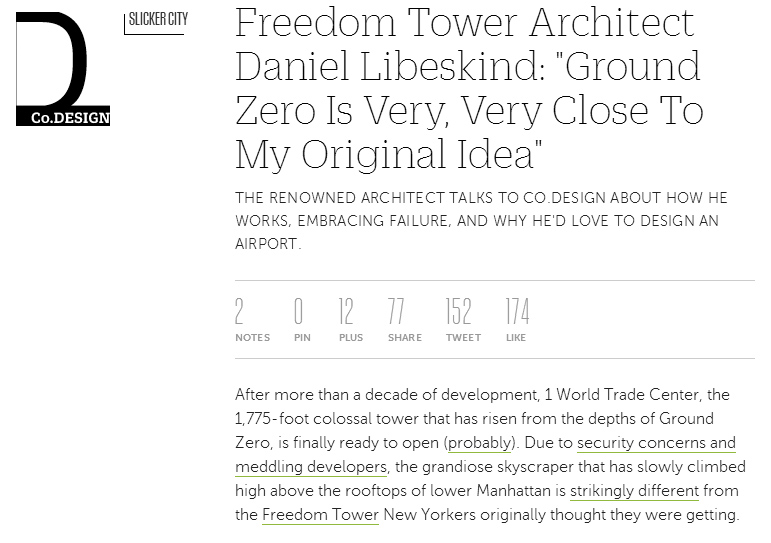This screenshot has width=771, height=543.
Task: Follow the underlined "Freedom Tower" link
Action: [x=320, y=515]
